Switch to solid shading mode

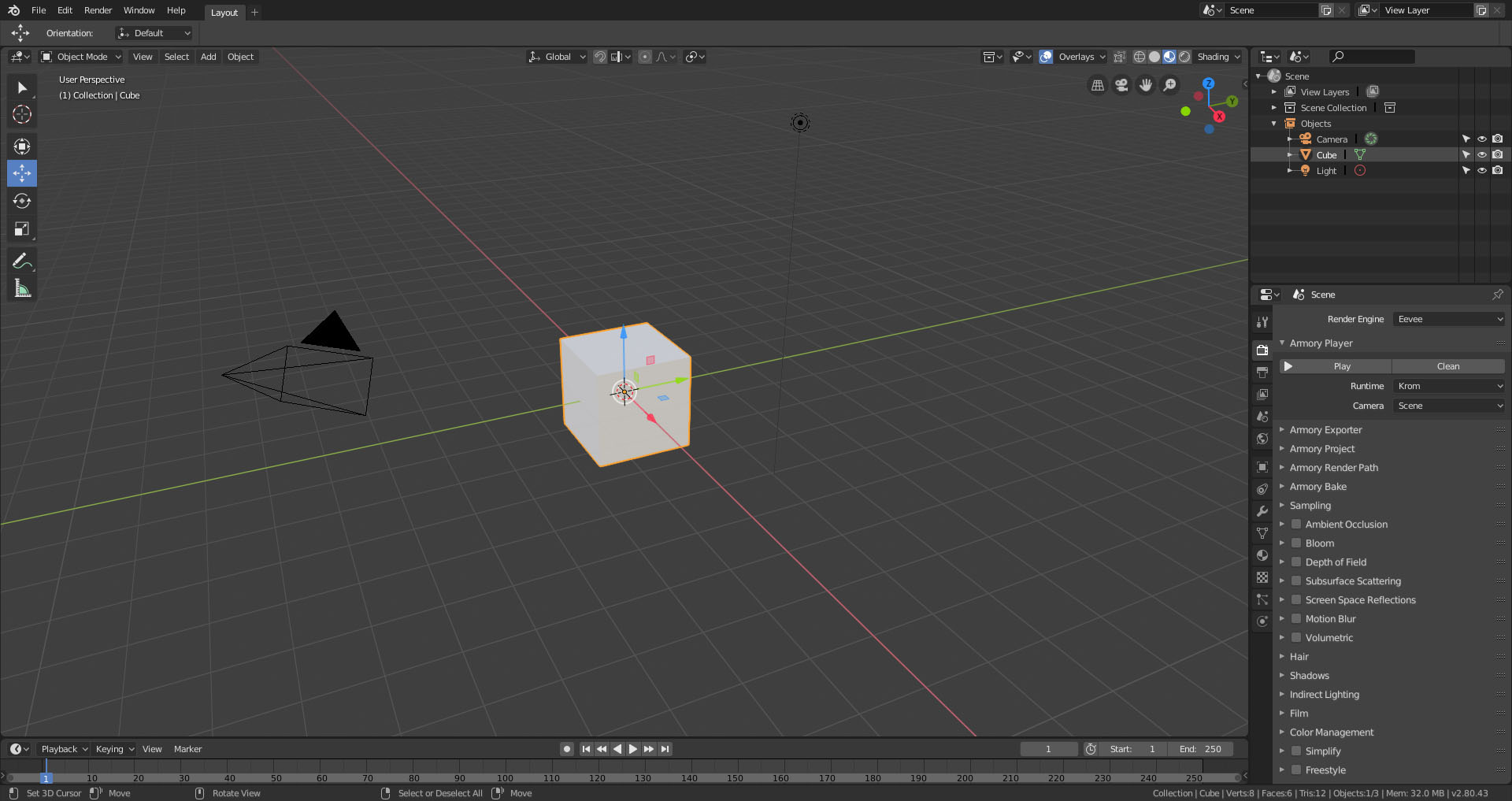[x=1154, y=57]
